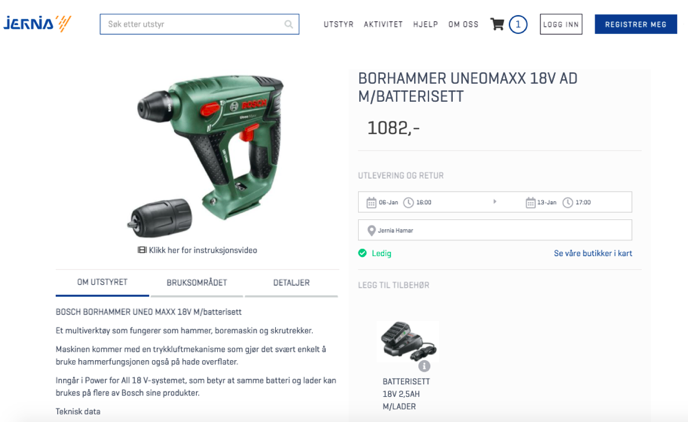Open the Om oss menu
688x422 pixels.
(463, 25)
